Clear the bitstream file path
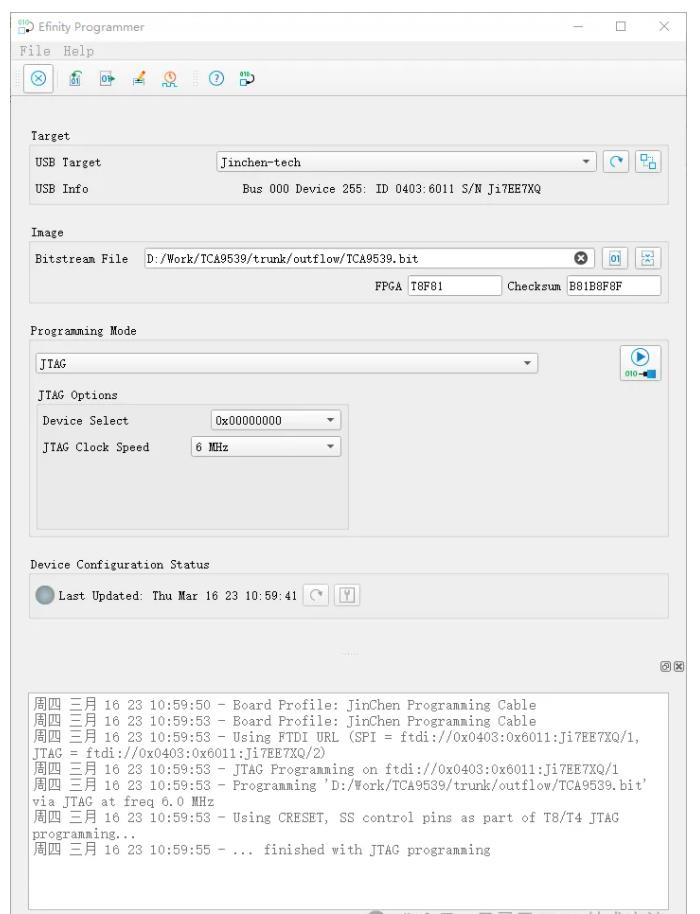 (581, 258)
